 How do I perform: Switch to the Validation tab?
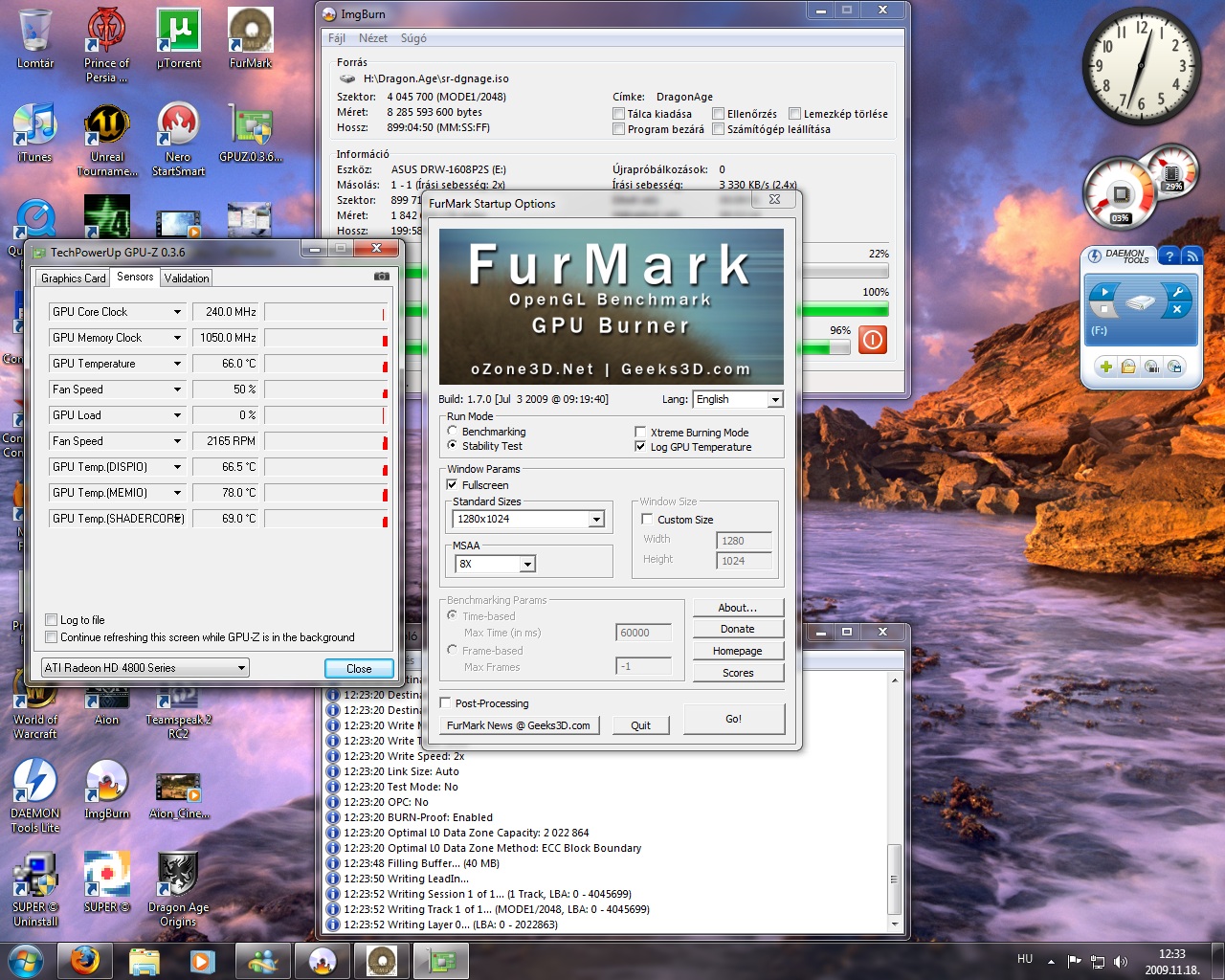coord(187,278)
